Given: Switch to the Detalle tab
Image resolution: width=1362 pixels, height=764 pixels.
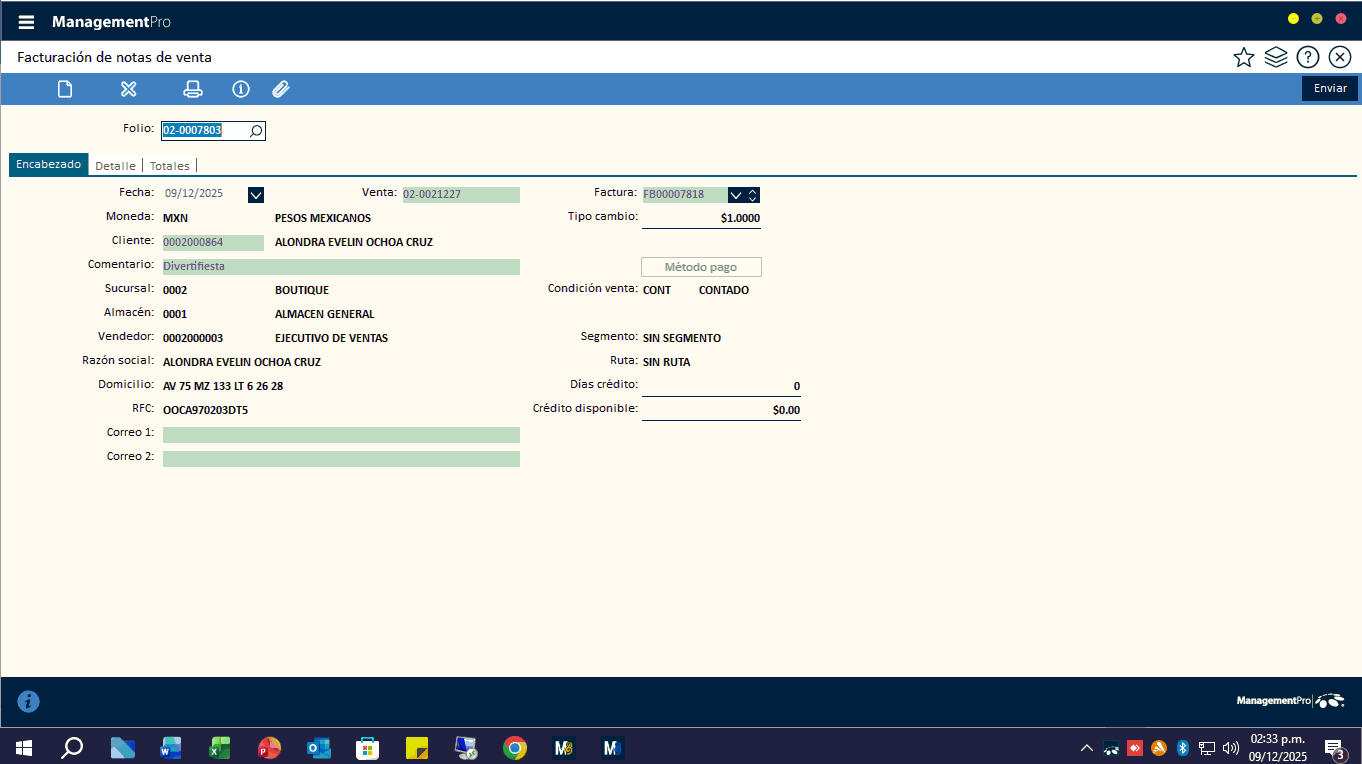Looking at the screenshot, I should [115, 166].
